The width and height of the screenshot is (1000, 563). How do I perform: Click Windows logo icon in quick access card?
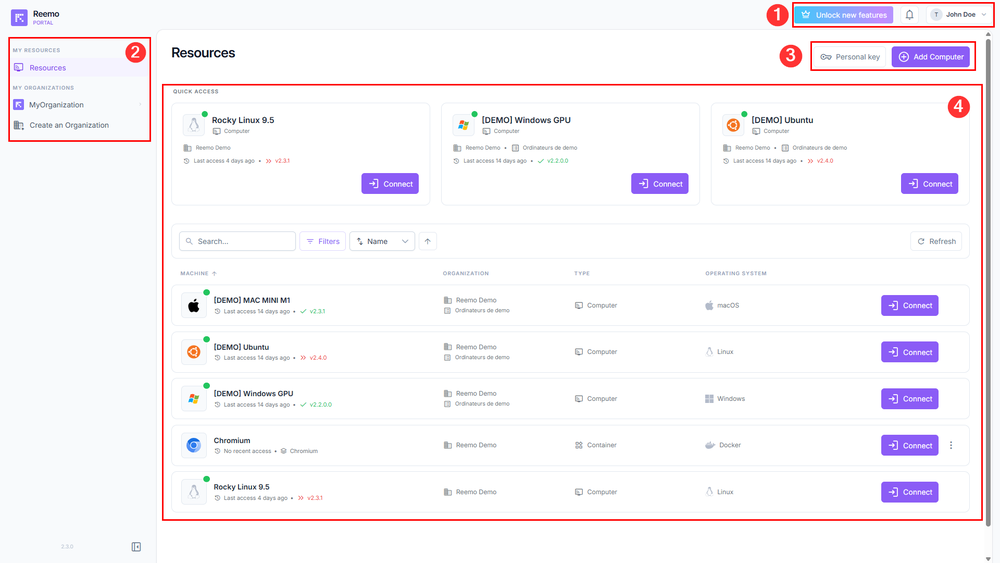(464, 125)
